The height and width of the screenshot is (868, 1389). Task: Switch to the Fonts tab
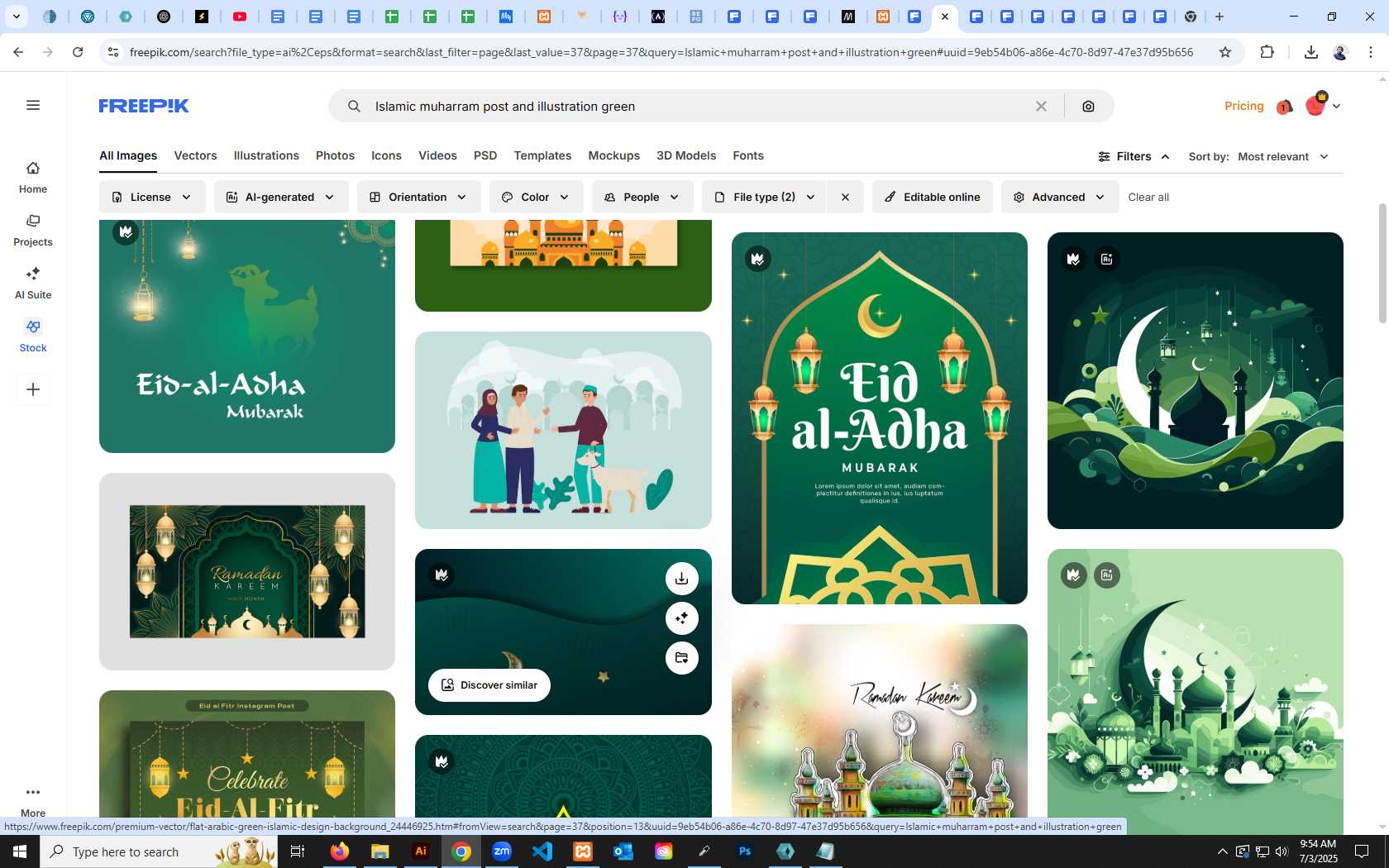748,155
